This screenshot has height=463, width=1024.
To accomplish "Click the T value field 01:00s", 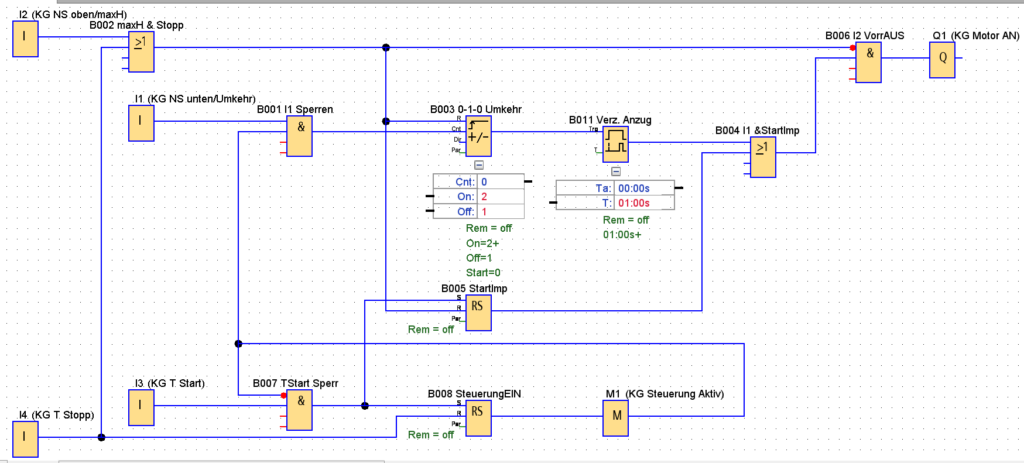I will (644, 203).
